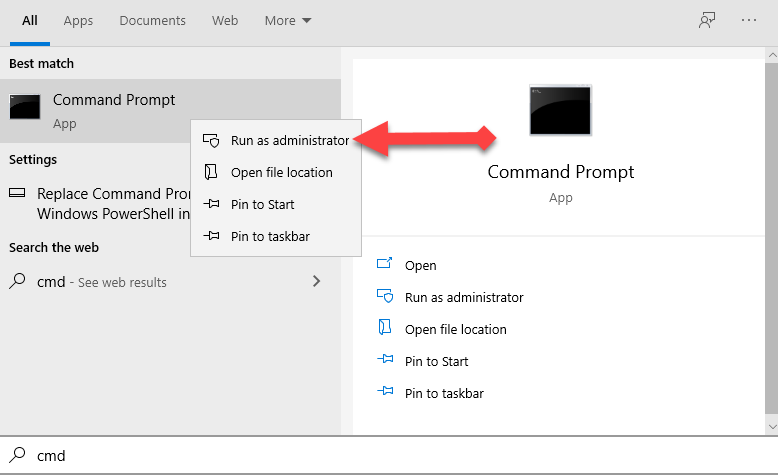
Task: Switch to the Documents tab
Action: [151, 21]
